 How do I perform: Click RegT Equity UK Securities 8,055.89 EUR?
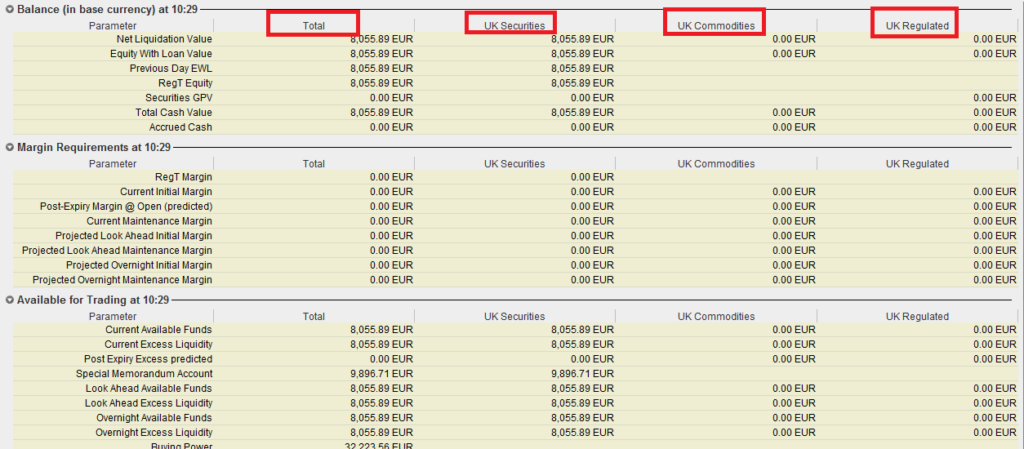(583, 83)
